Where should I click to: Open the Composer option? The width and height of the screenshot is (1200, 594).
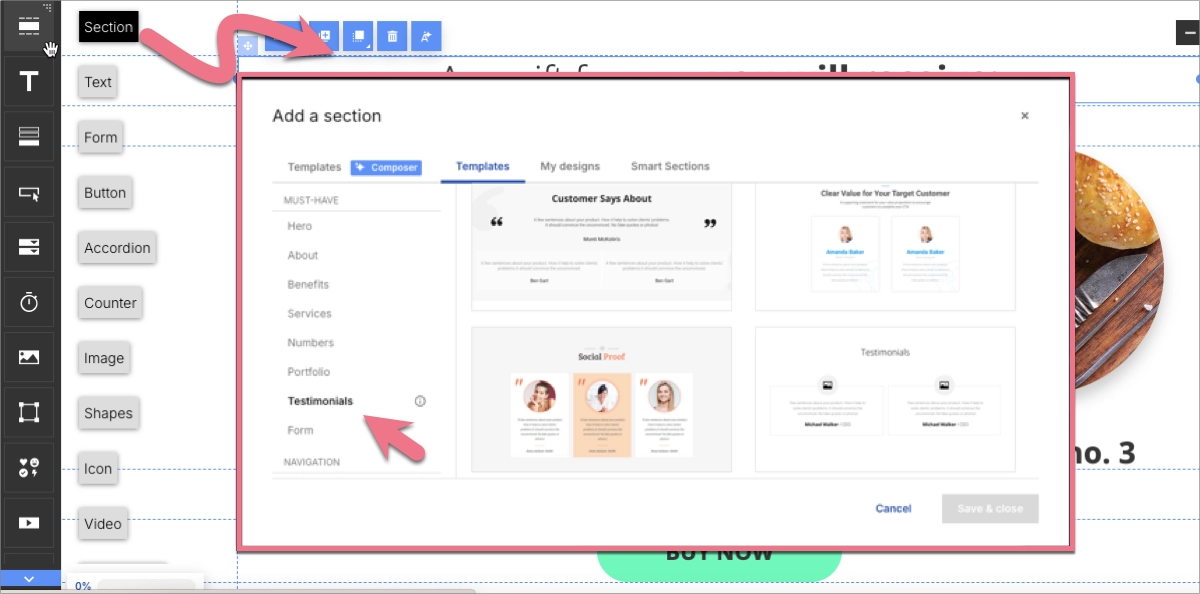tap(386, 167)
